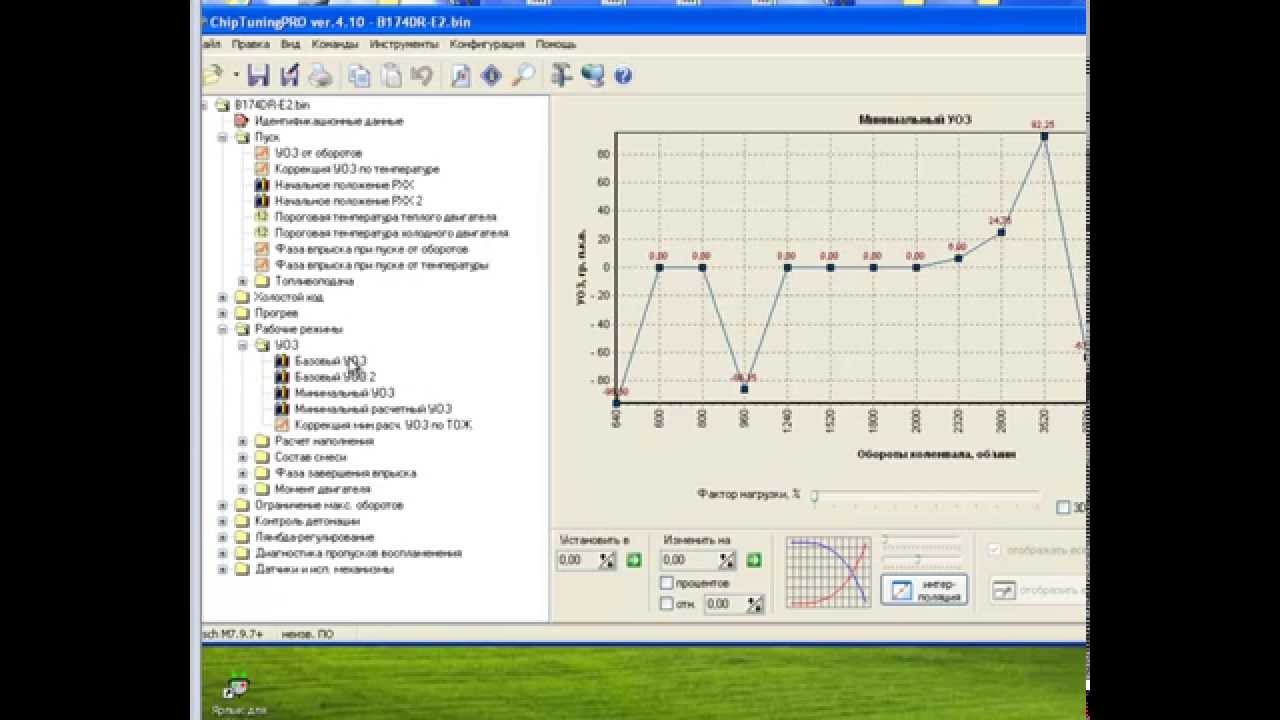Save the firmware with the floppy icon

(258, 75)
